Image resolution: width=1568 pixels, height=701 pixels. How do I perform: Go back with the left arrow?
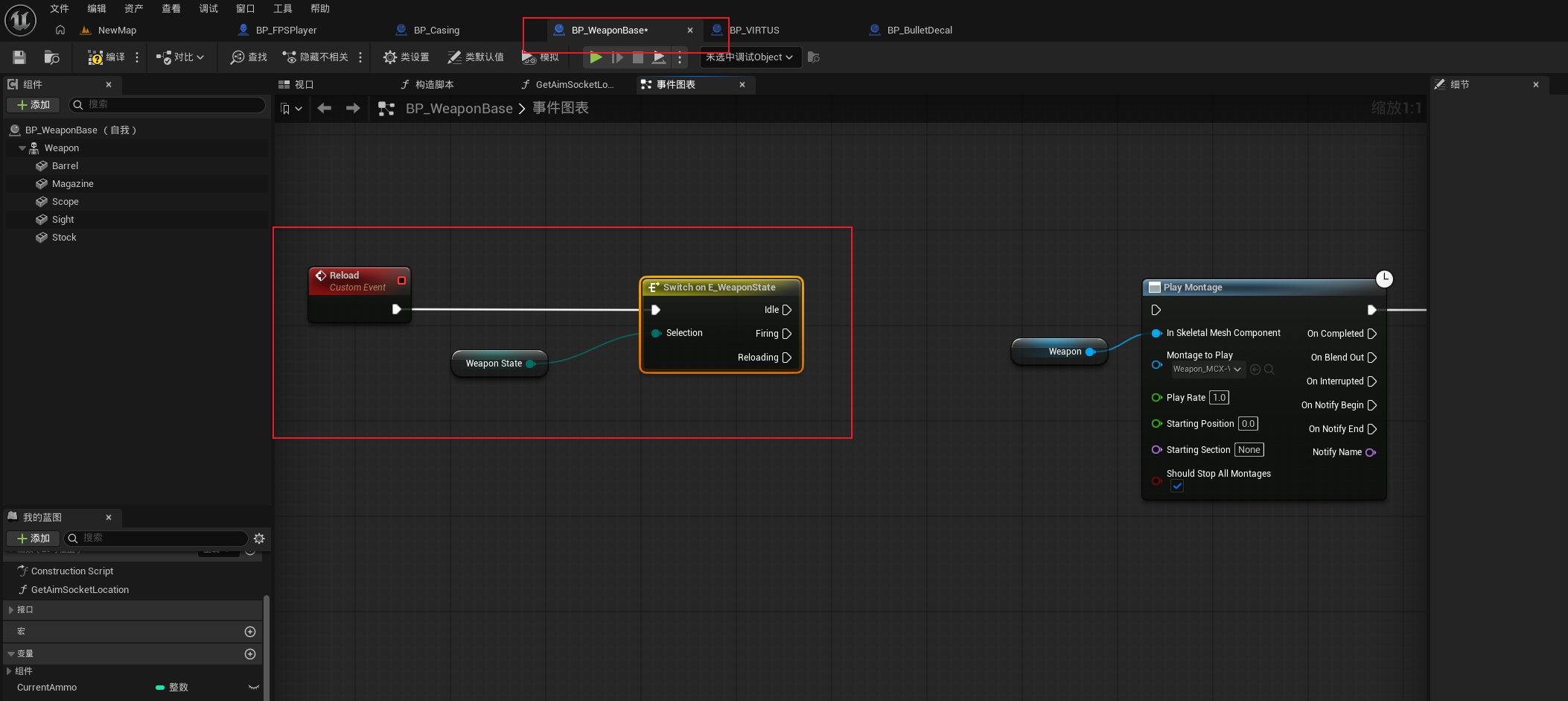(x=324, y=109)
